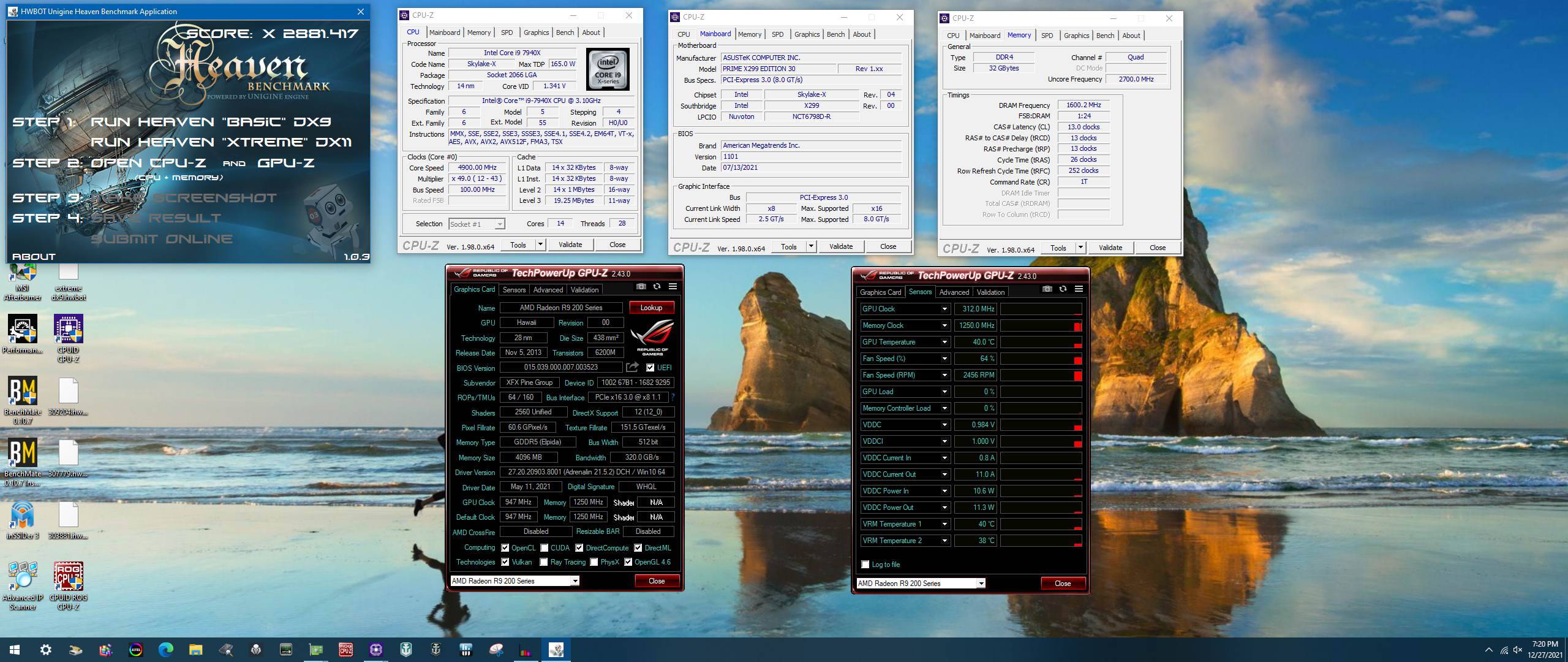Open the Memory Clock sensor dropdown
The height and width of the screenshot is (662, 1568).
pos(944,325)
